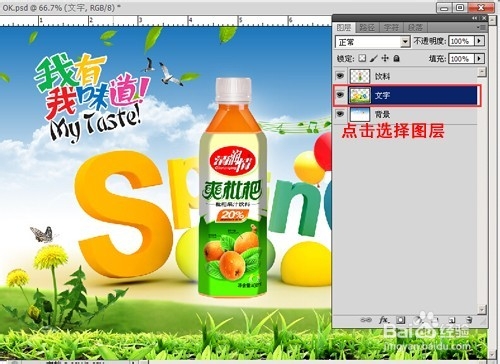The image size is (500, 364).
Task: Click the 文字 layer name
Action: (382, 95)
